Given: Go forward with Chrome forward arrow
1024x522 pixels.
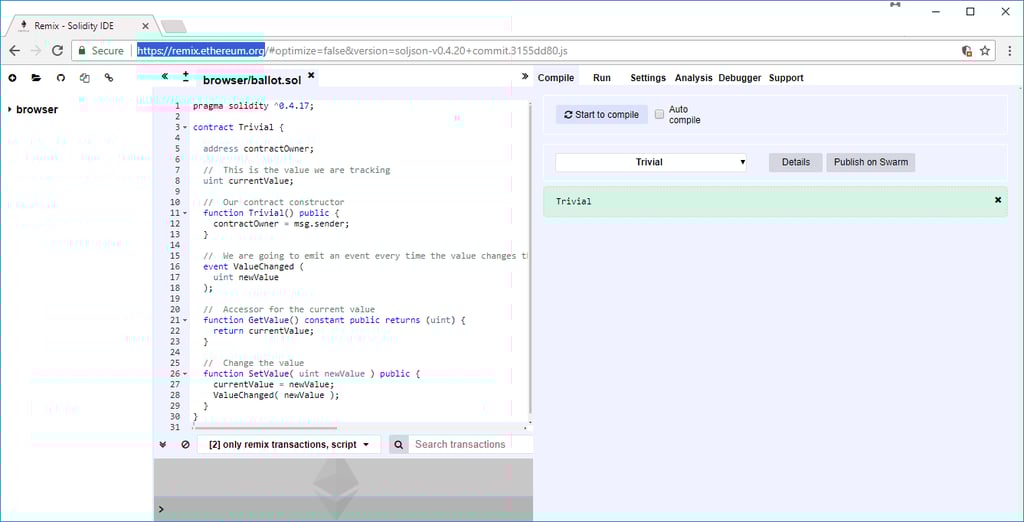Looking at the screenshot, I should (x=36, y=50).
